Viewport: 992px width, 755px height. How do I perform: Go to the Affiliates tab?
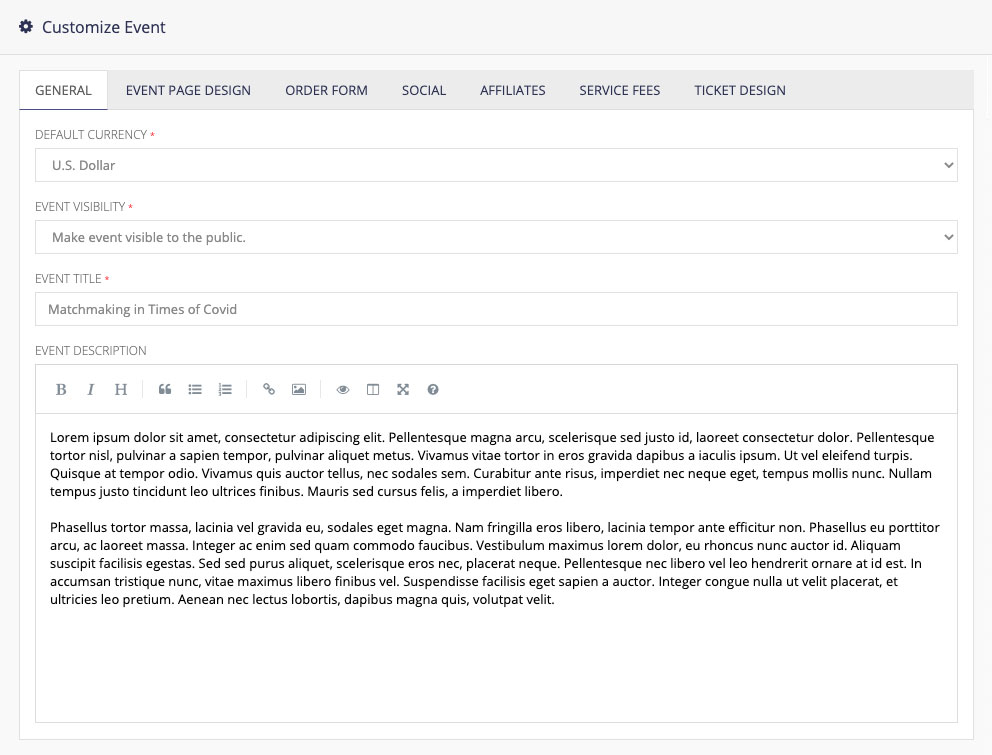[512, 90]
